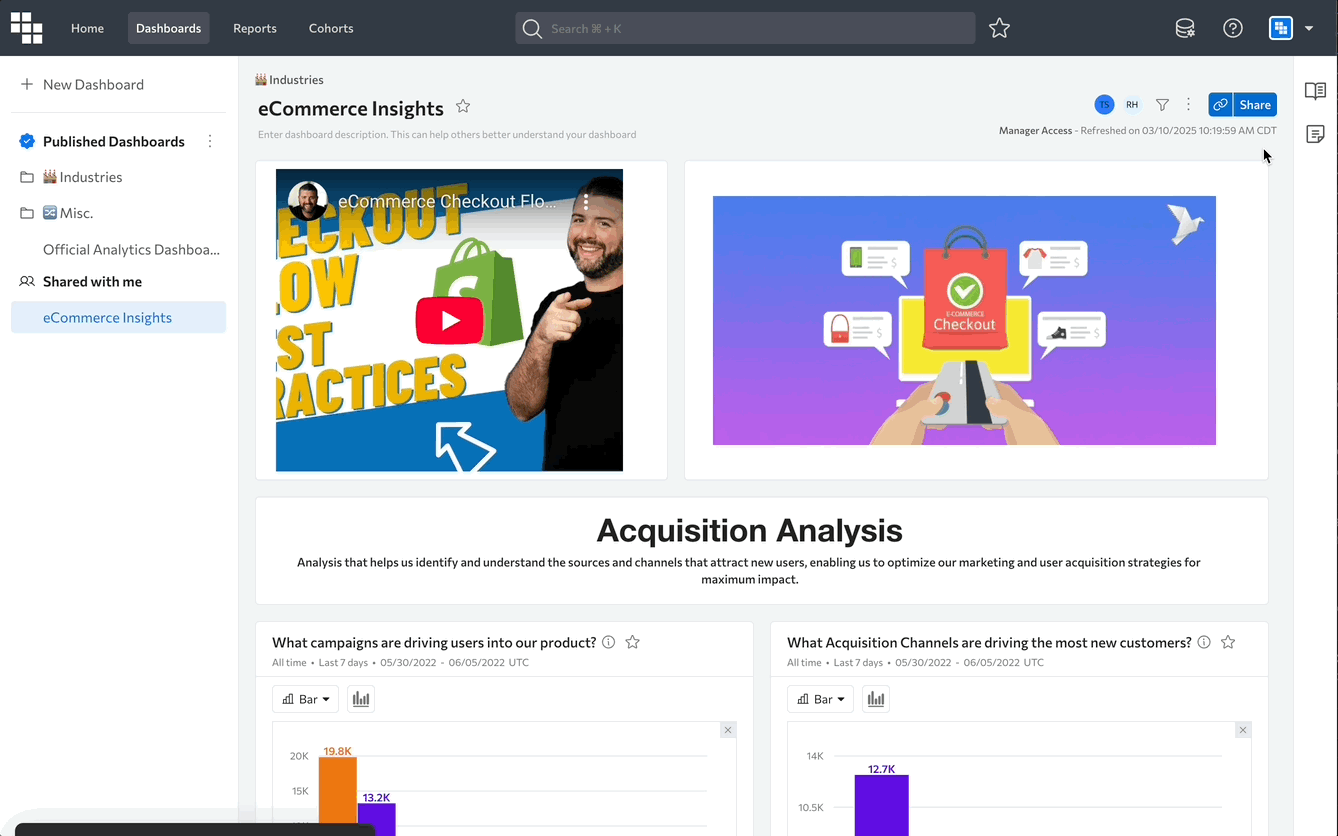Favorite the eCommerce Insights dashboard star

[x=463, y=107]
